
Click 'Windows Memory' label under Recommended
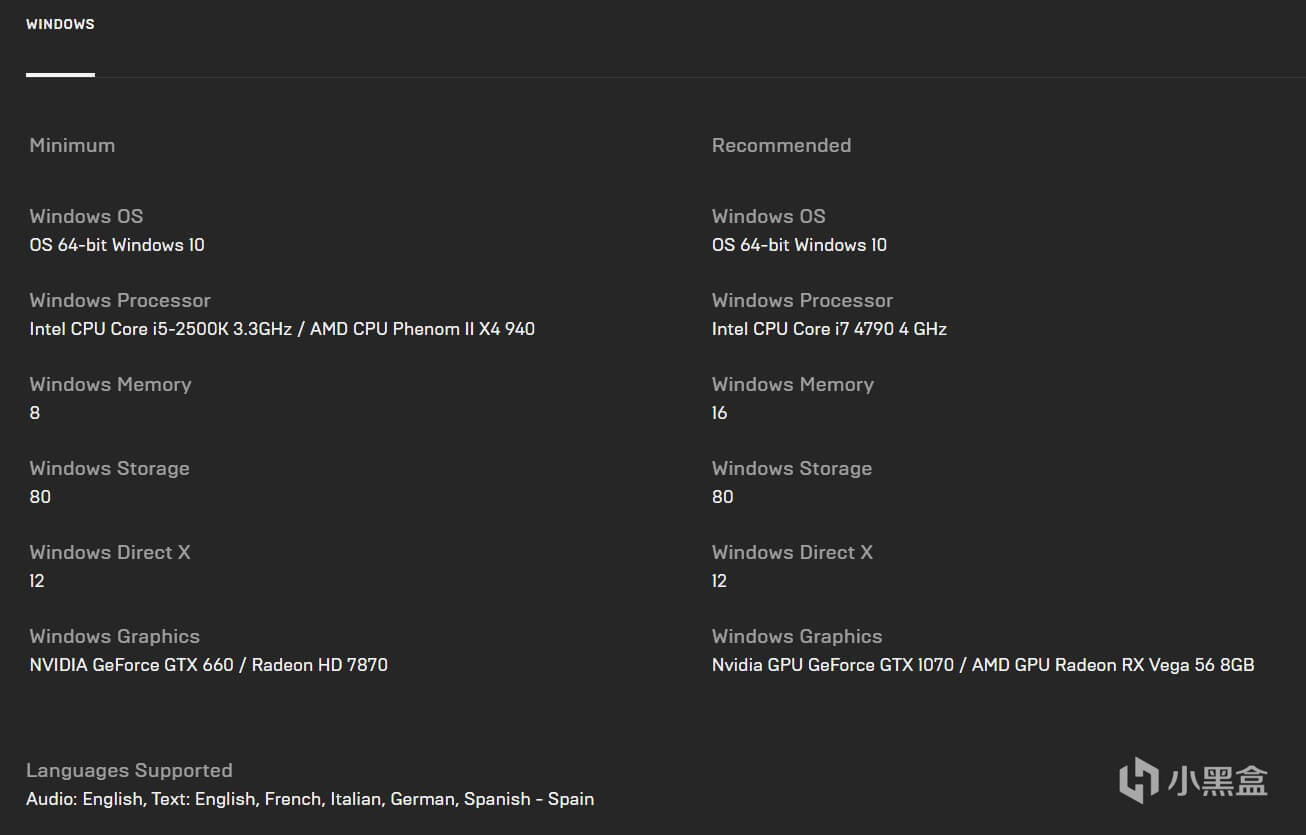[x=792, y=384]
